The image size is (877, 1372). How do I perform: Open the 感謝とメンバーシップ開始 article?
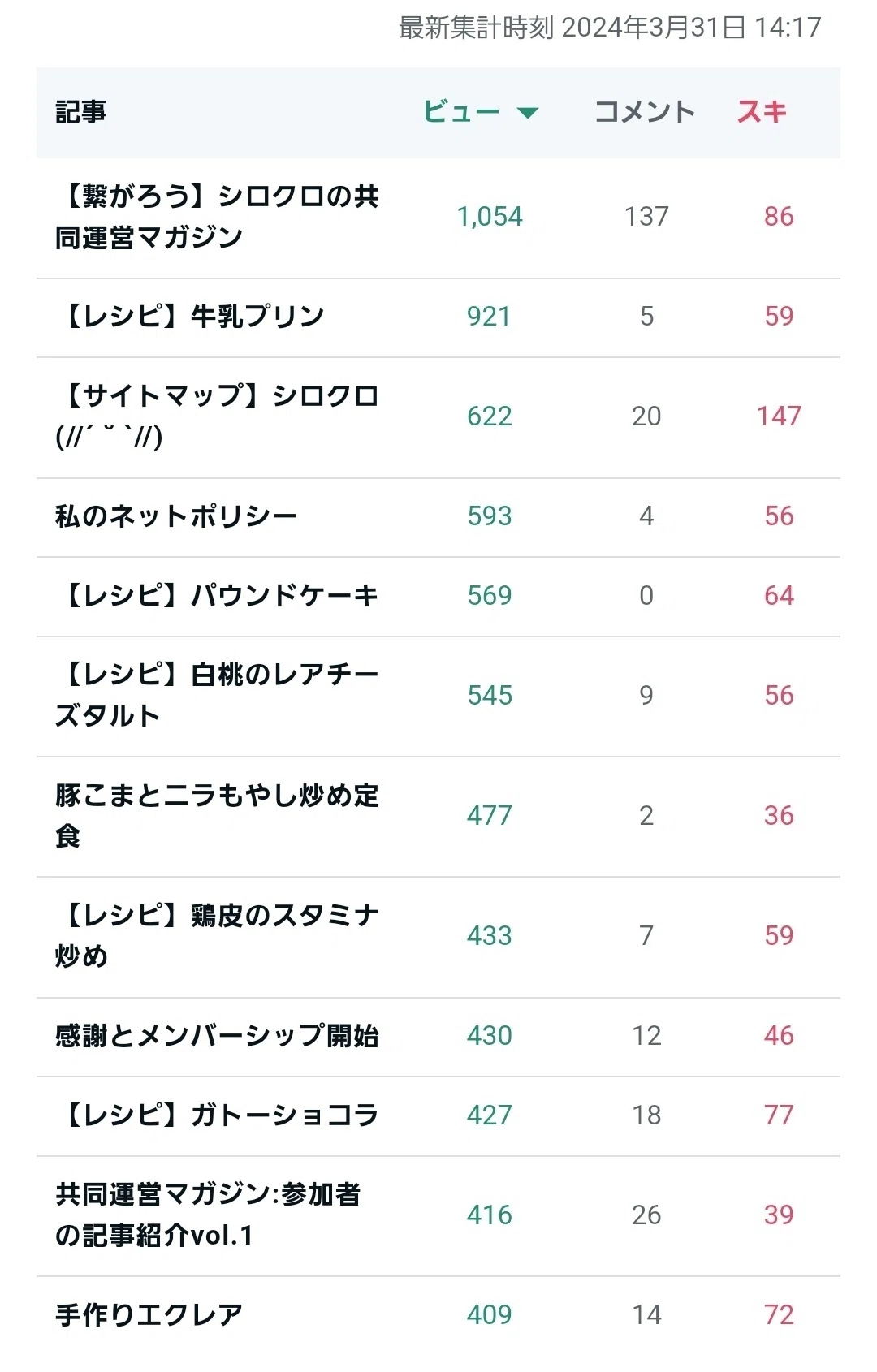click(x=217, y=1036)
